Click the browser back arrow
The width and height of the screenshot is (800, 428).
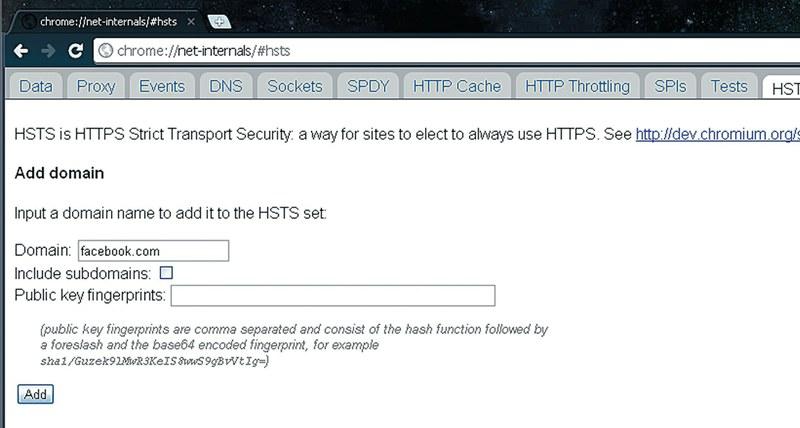pos(21,51)
